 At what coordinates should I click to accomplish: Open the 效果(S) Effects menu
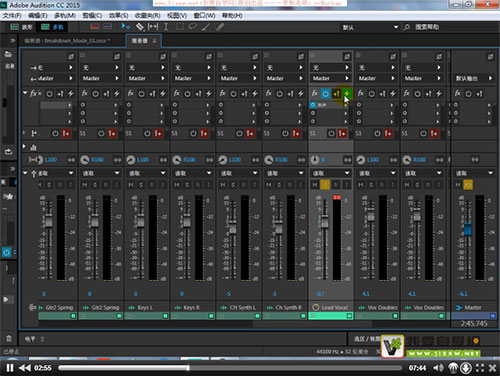point(118,15)
